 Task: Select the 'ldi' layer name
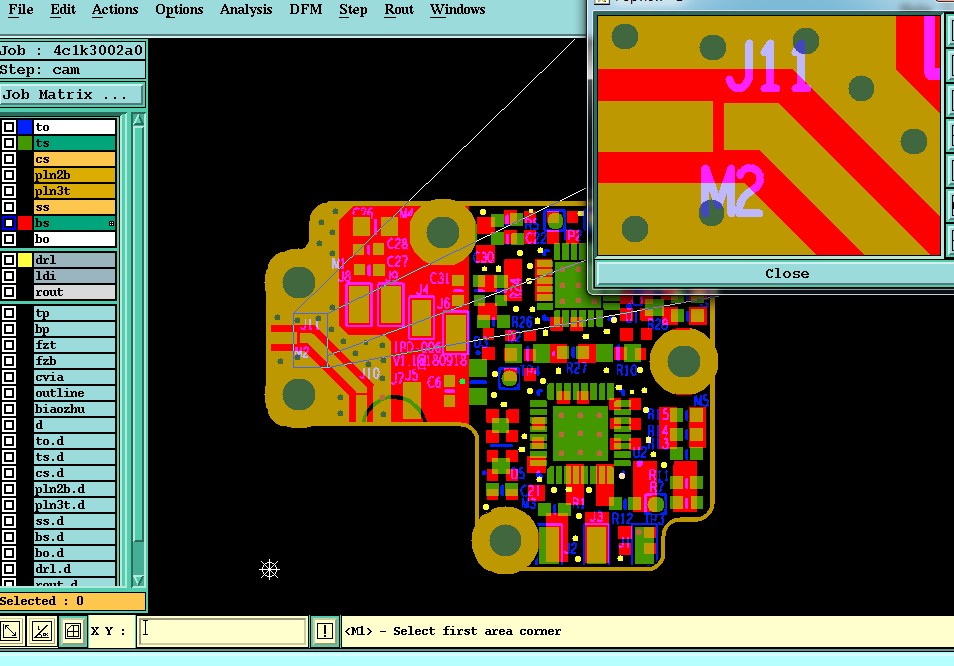pyautogui.click(x=74, y=276)
